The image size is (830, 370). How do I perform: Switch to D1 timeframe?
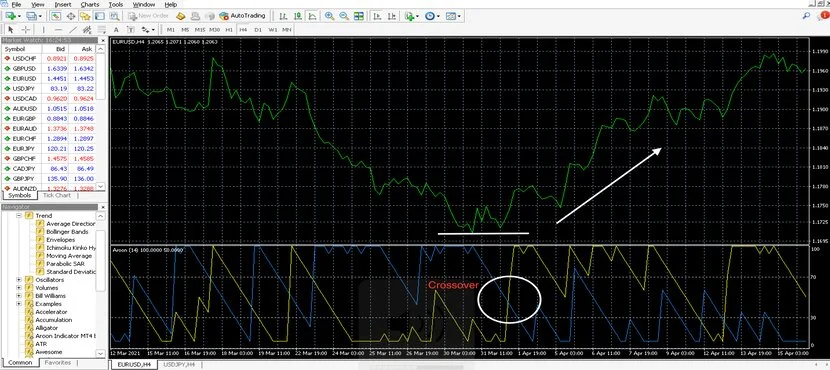click(258, 30)
